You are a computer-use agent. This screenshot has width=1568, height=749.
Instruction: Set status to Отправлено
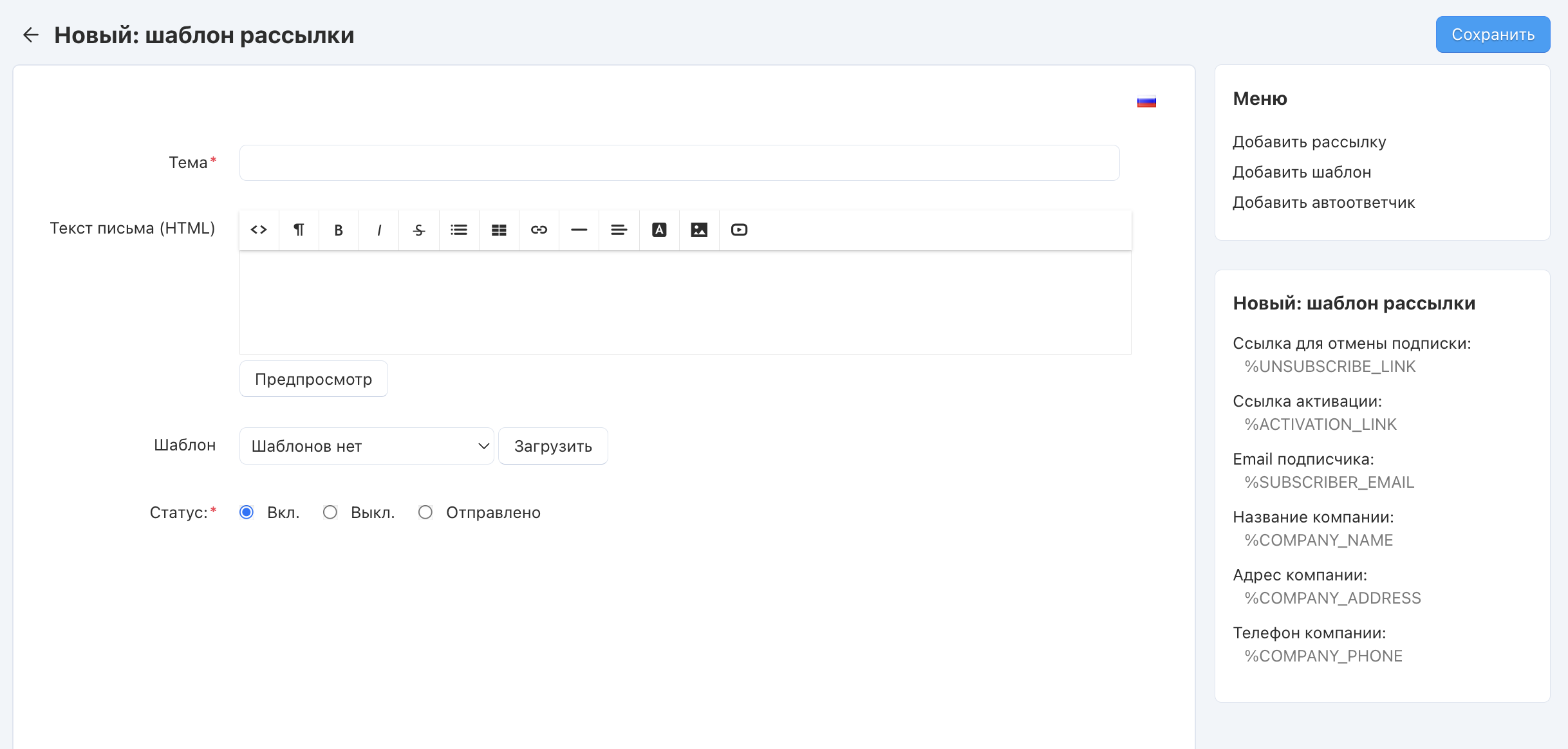[425, 512]
